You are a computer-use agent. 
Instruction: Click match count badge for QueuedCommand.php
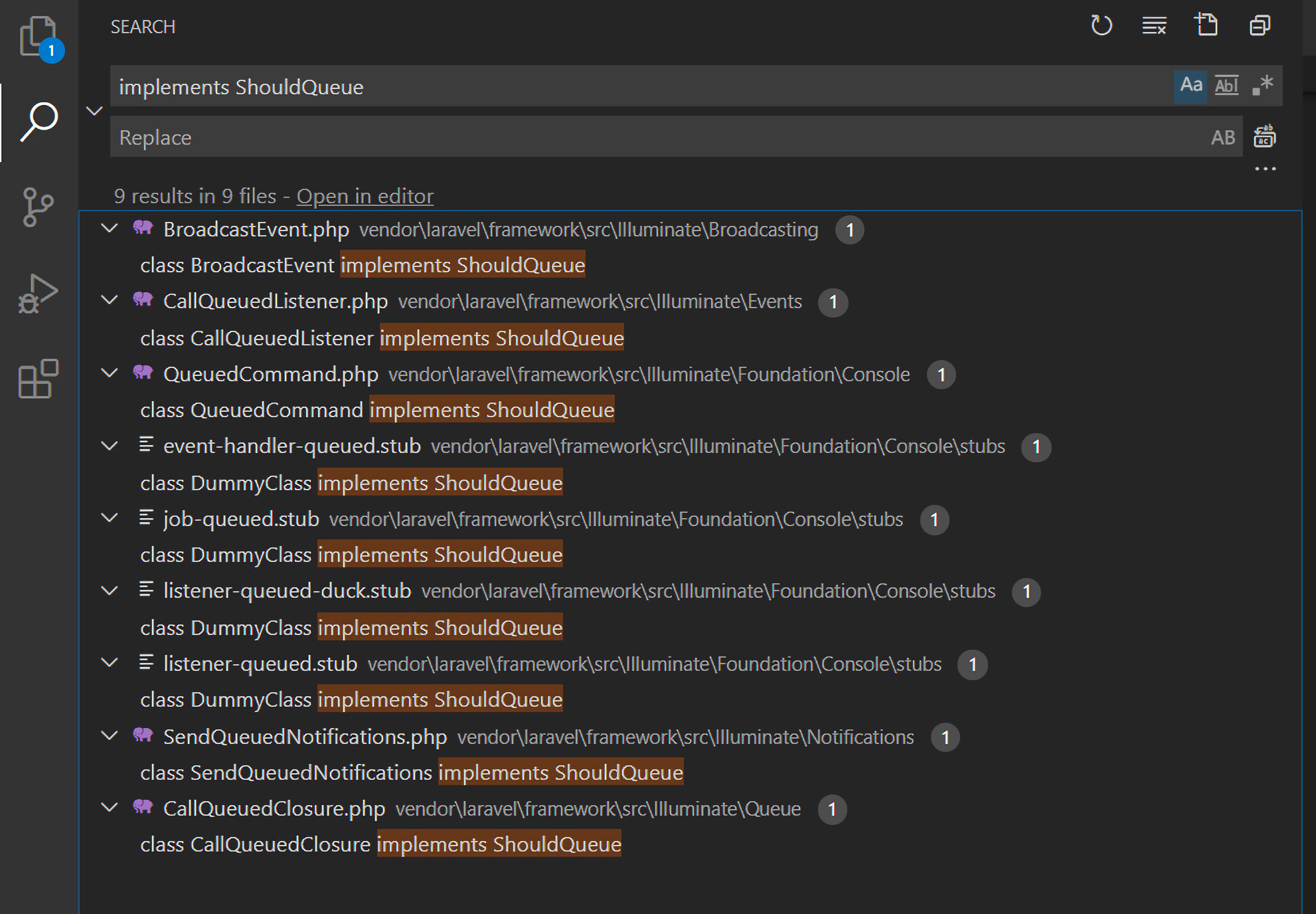point(941,375)
